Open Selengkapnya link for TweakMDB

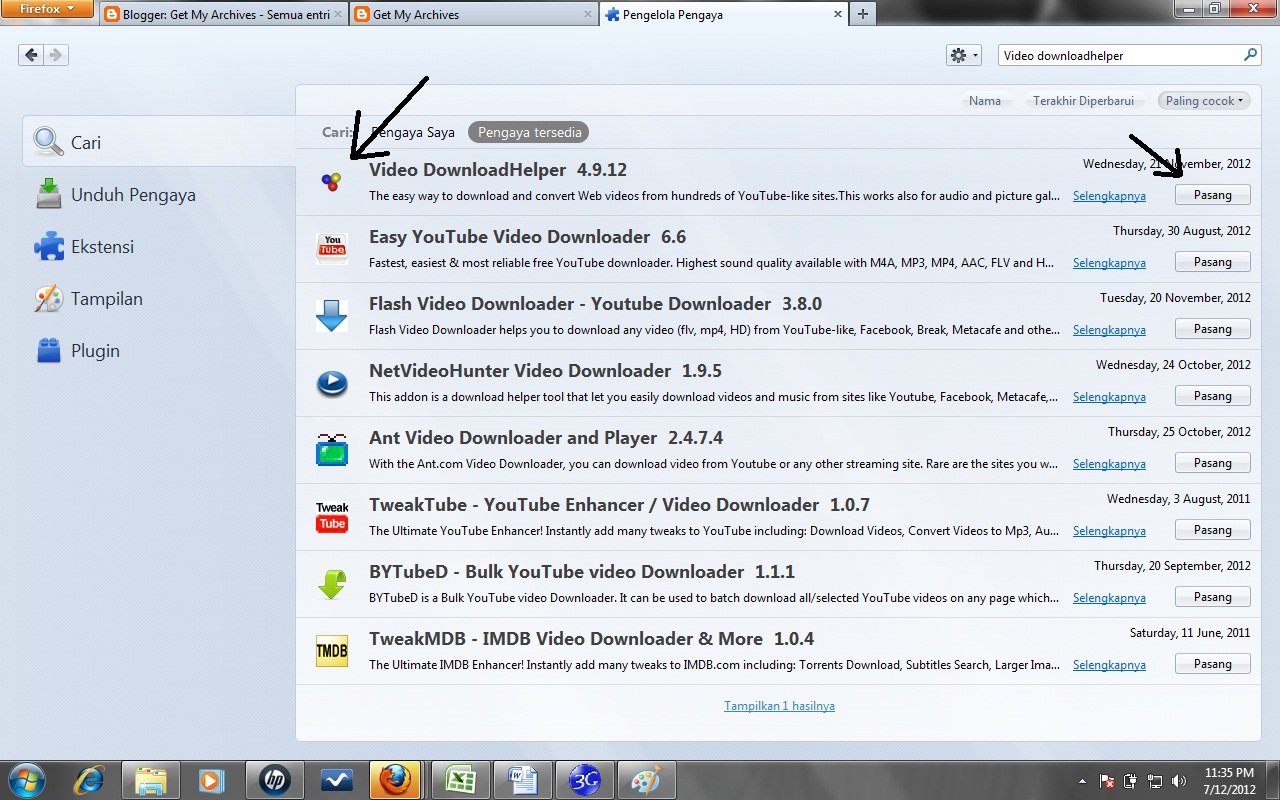tap(1109, 665)
